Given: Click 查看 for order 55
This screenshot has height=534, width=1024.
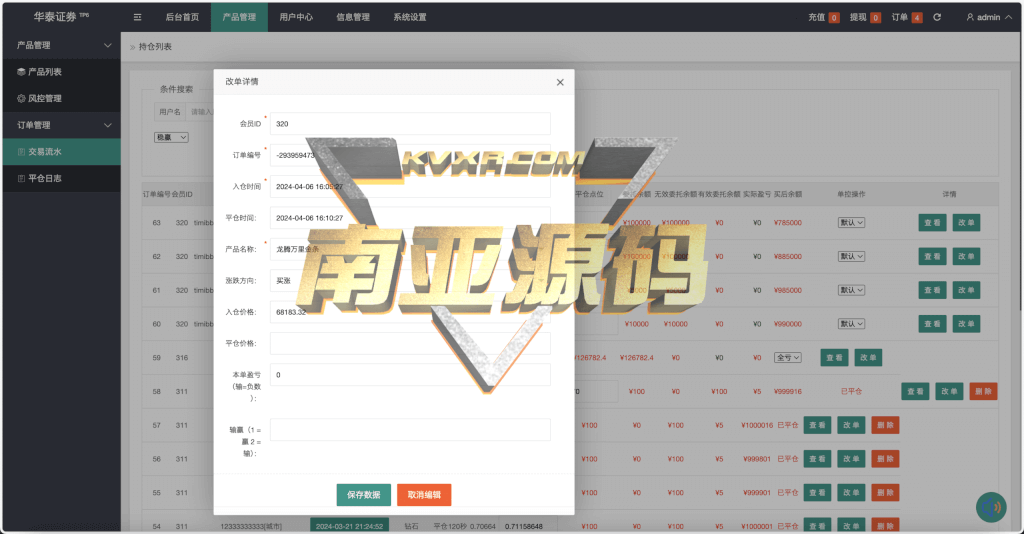Looking at the screenshot, I should pos(817,493).
